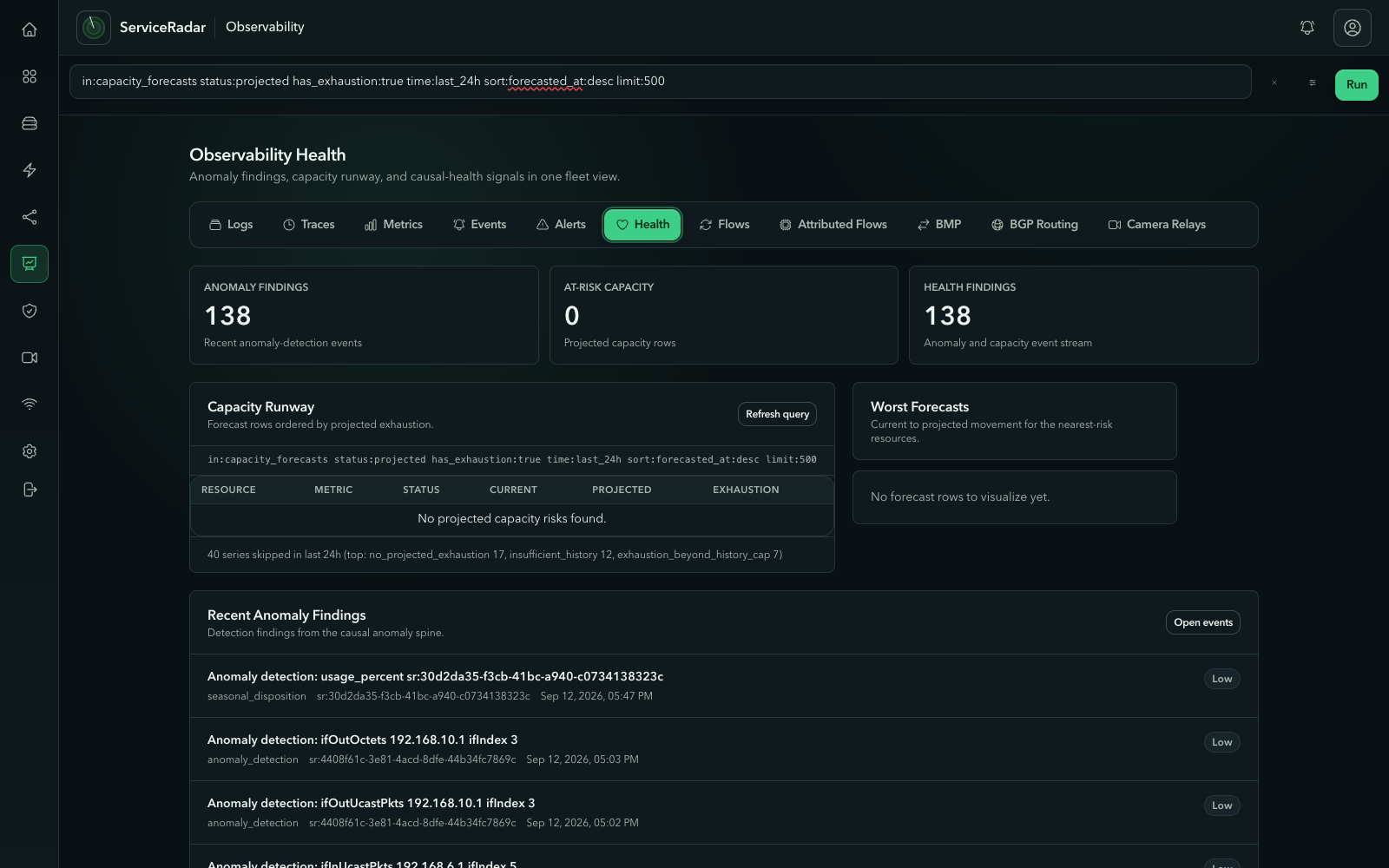Open the video camera icon in sidebar

tap(30, 358)
